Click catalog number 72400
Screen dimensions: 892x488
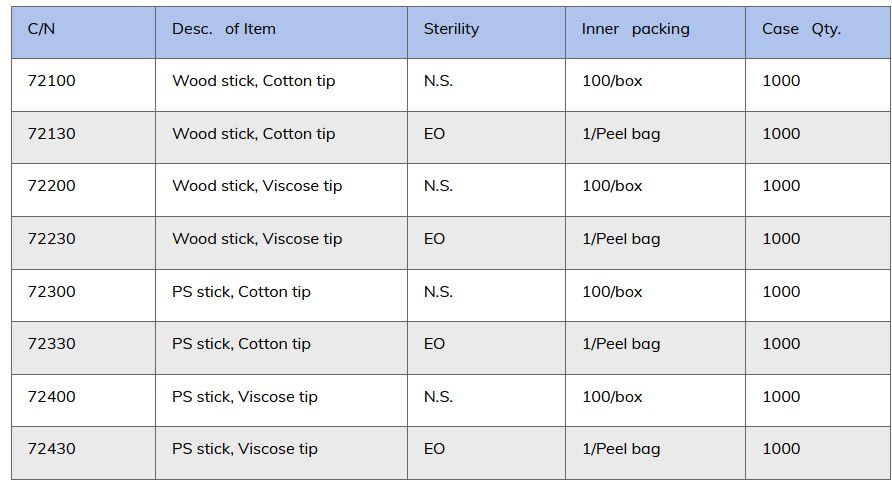(51, 397)
